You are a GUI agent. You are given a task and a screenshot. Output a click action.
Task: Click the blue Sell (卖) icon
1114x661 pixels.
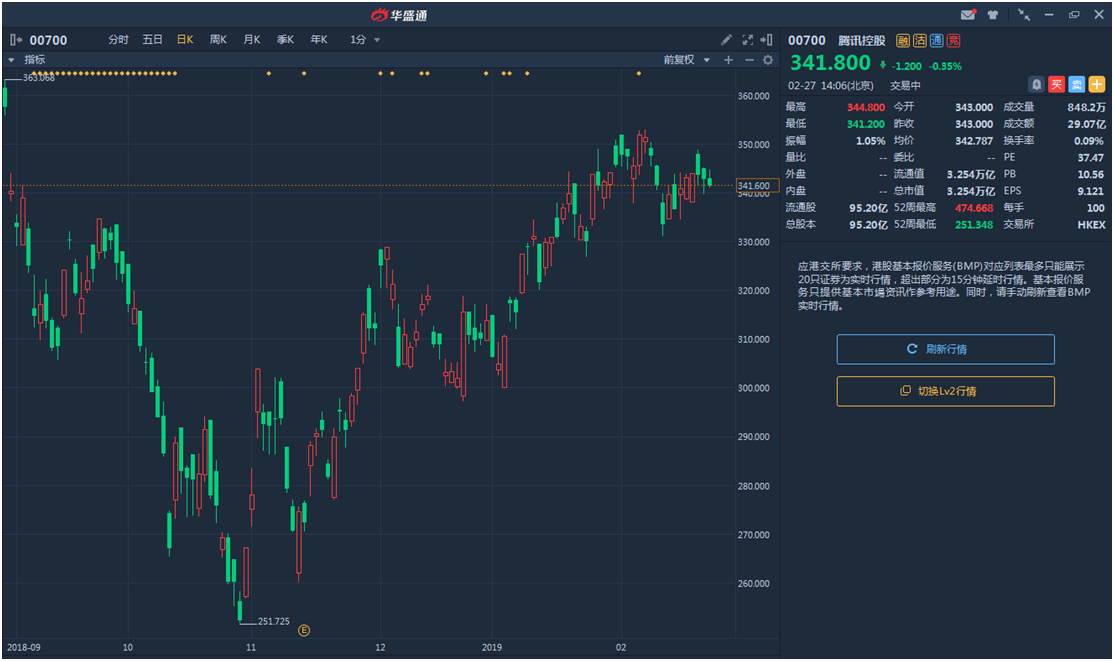[x=1077, y=85]
